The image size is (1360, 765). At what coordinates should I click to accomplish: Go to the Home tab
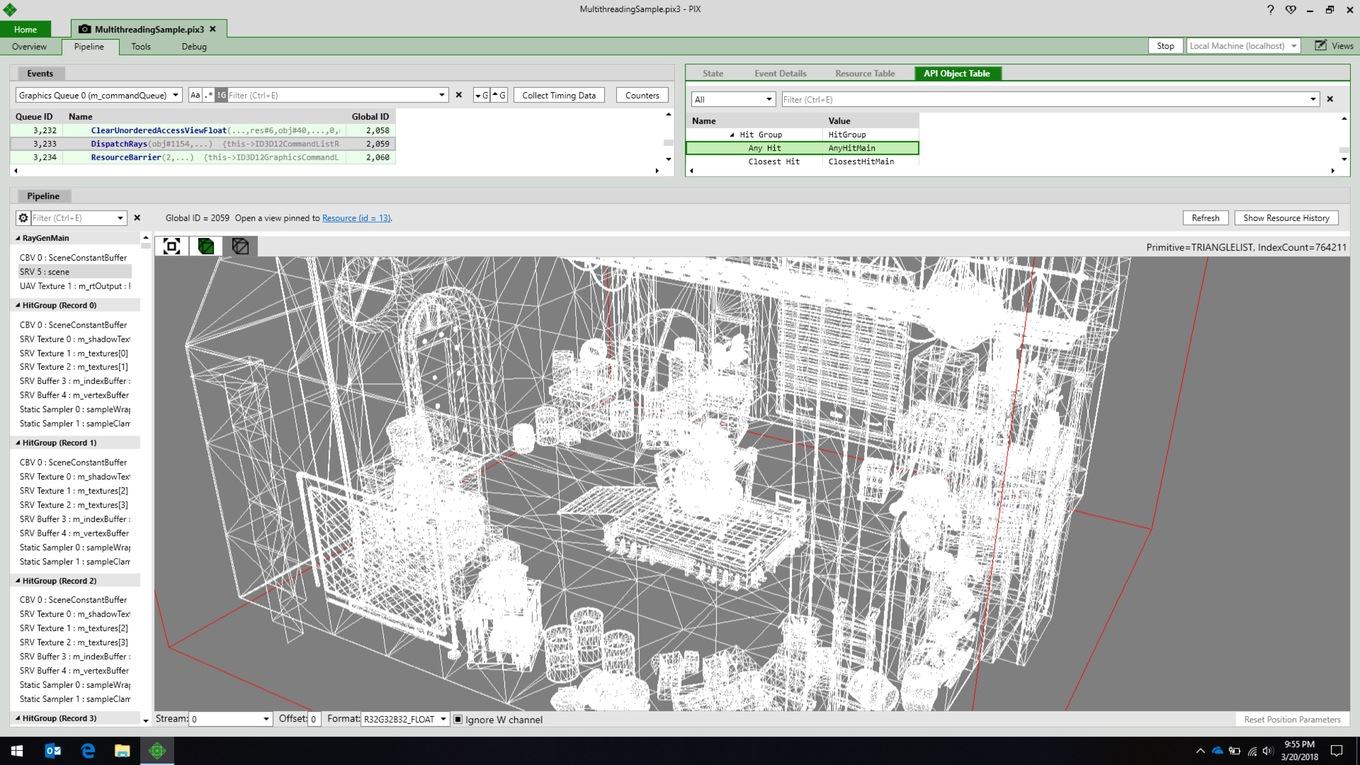[x=25, y=29]
